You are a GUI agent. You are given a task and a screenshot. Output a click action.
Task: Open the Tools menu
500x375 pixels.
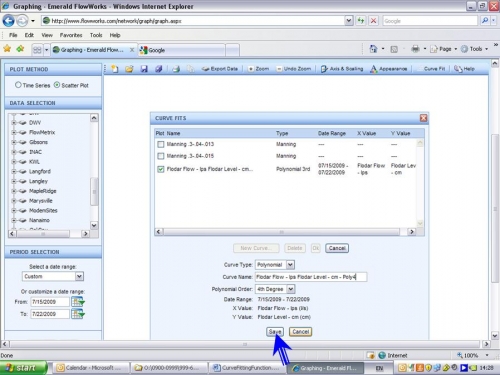(x=96, y=35)
